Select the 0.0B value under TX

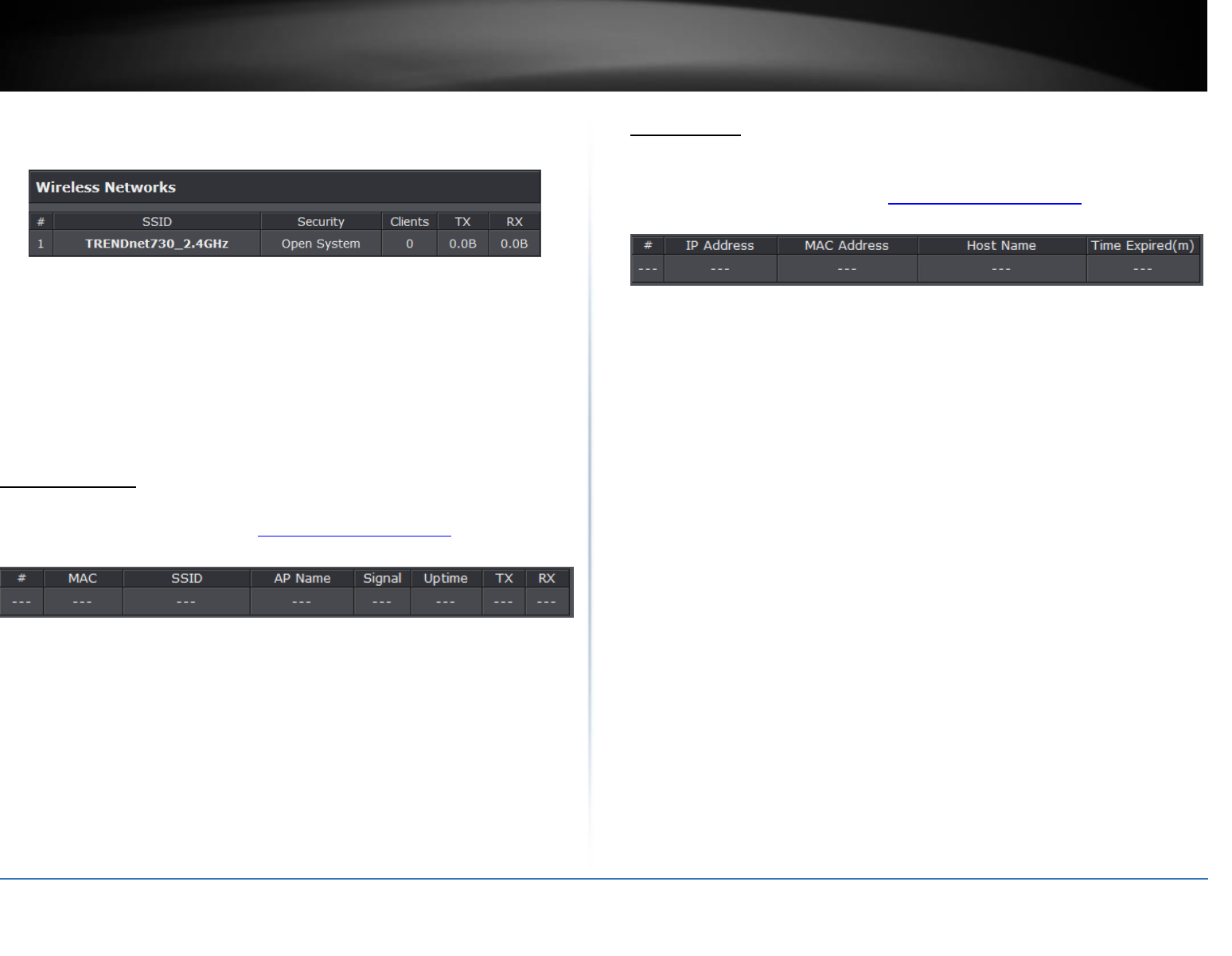tap(462, 244)
